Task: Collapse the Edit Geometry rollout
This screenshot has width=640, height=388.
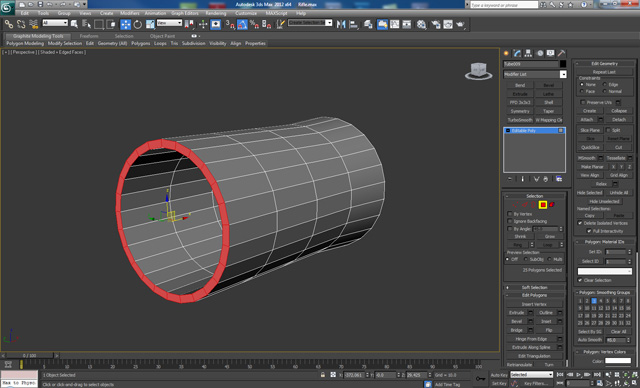Action: pos(604,64)
